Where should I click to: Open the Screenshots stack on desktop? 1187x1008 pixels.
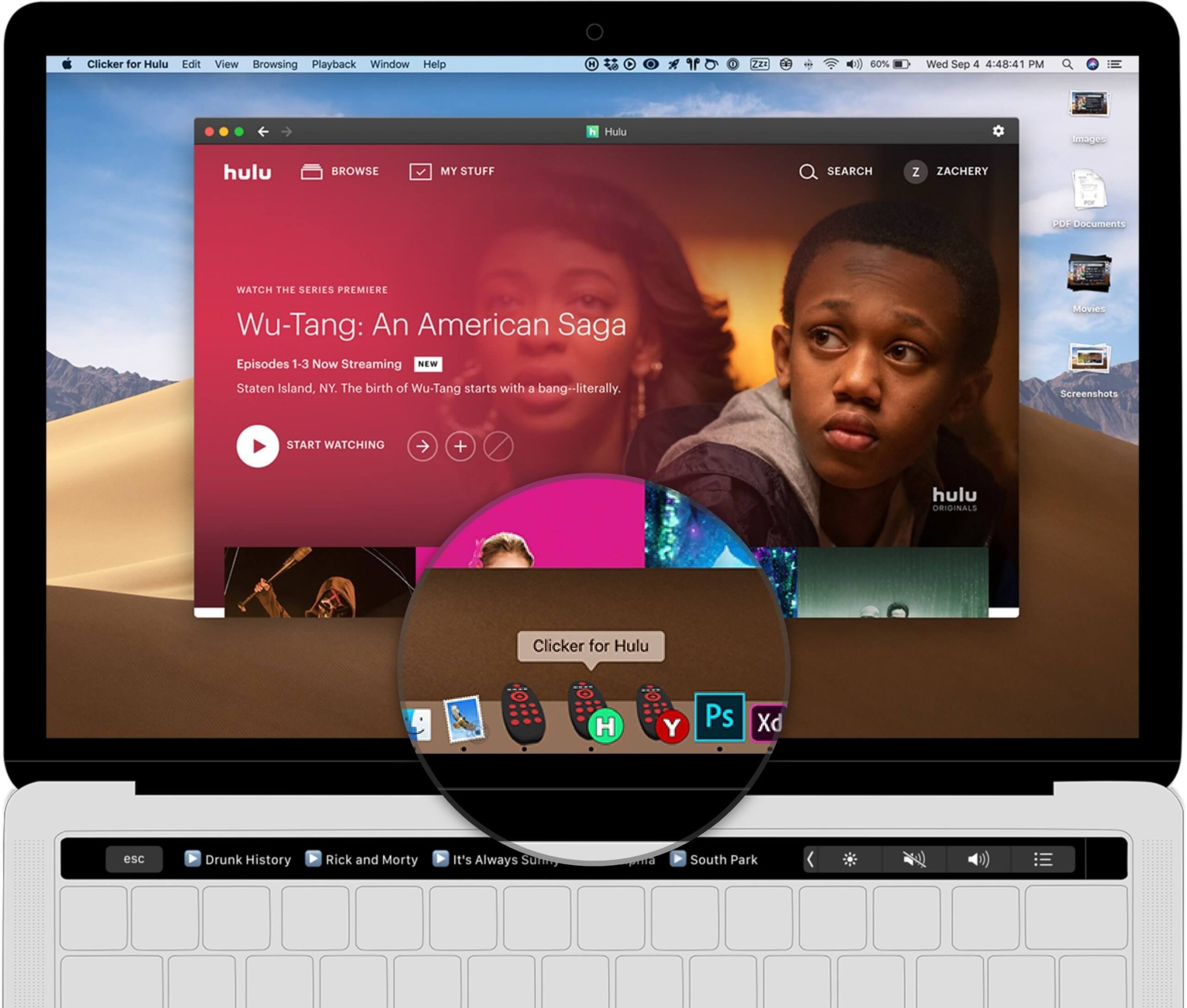[x=1089, y=369]
